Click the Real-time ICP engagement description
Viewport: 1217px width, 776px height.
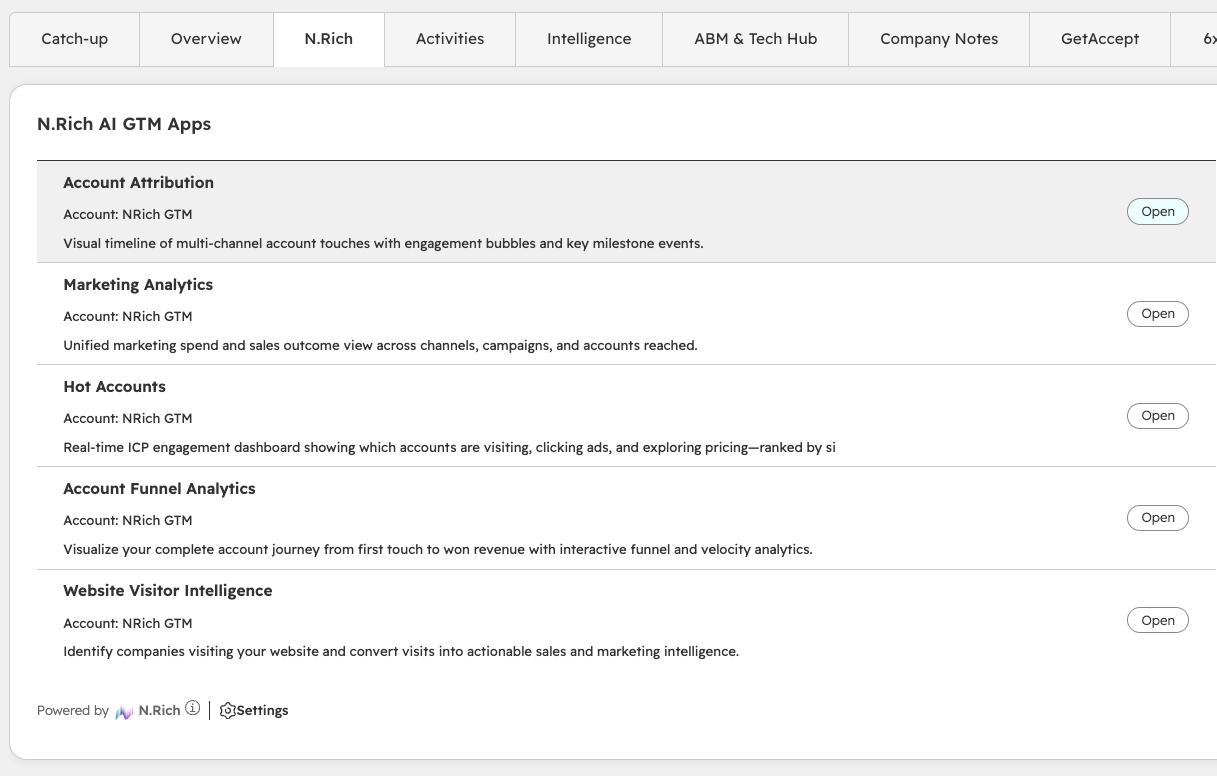tap(450, 447)
